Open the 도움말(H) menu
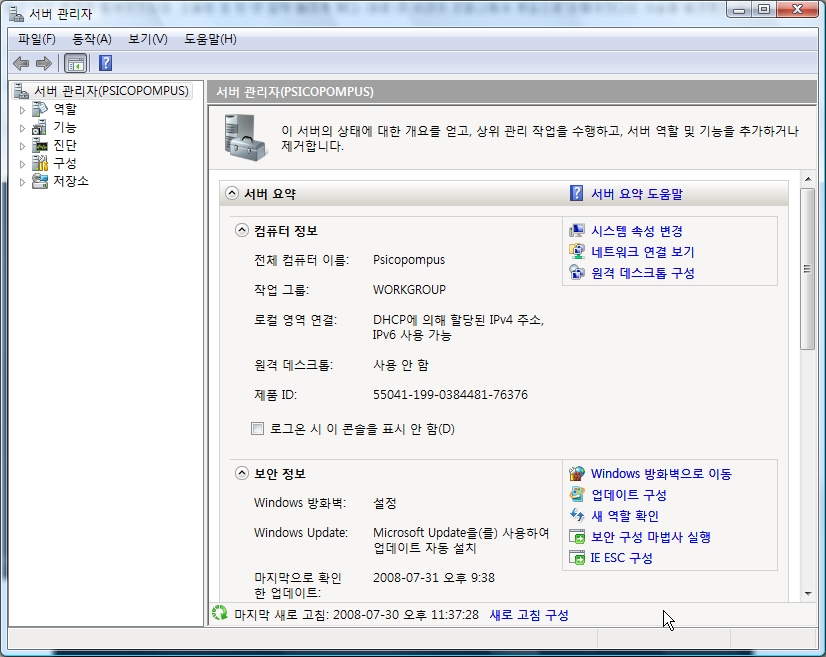 click(210, 39)
